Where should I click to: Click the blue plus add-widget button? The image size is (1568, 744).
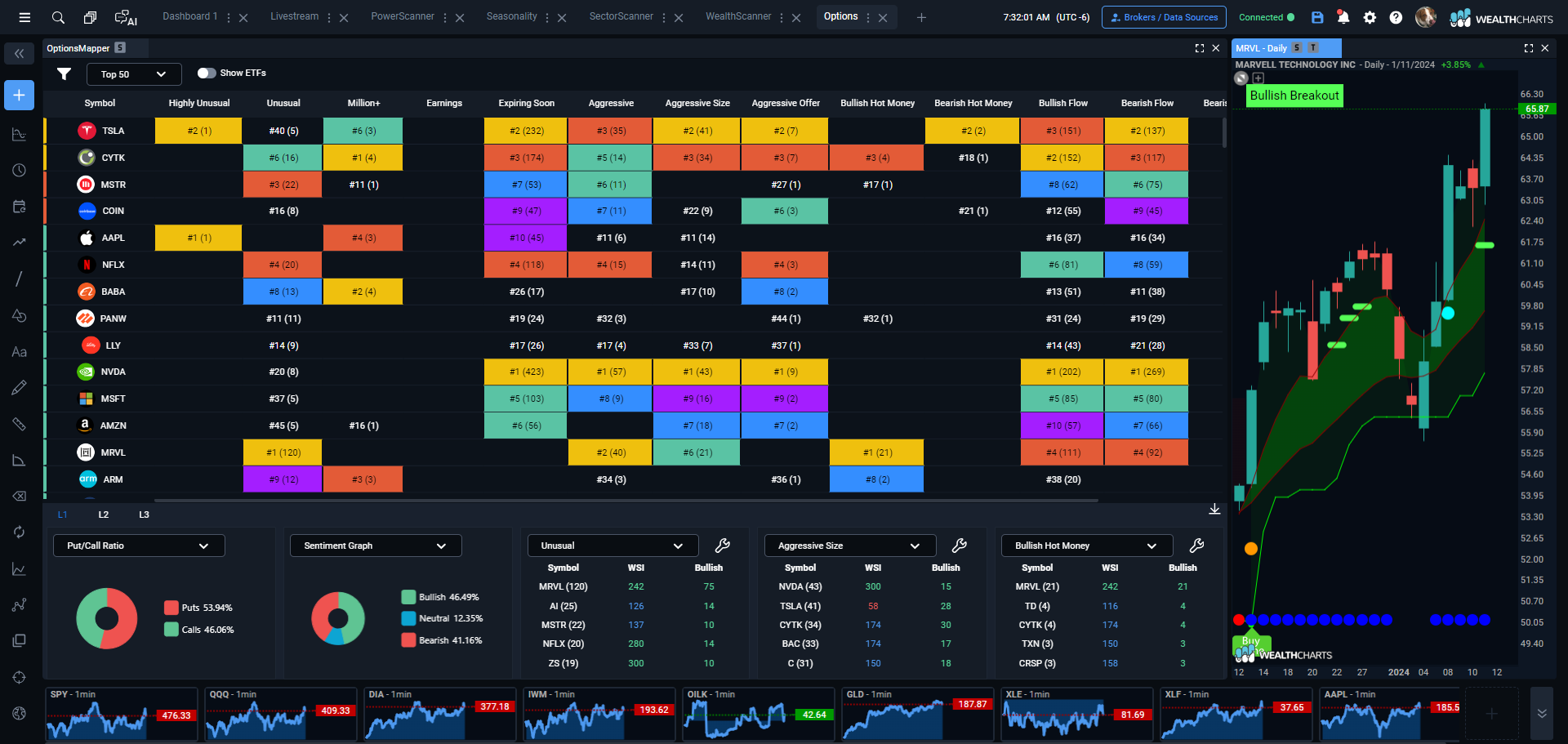click(x=19, y=95)
